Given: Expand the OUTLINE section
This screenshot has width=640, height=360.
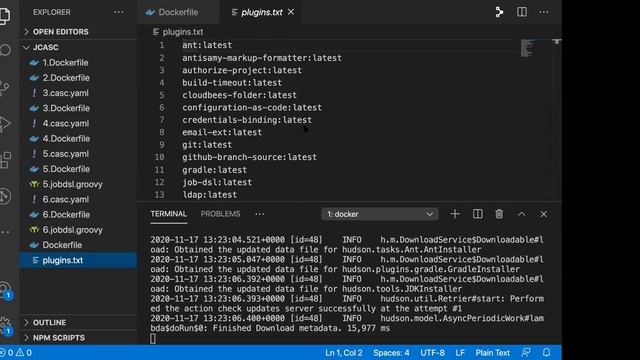Looking at the screenshot, I should (49, 322).
